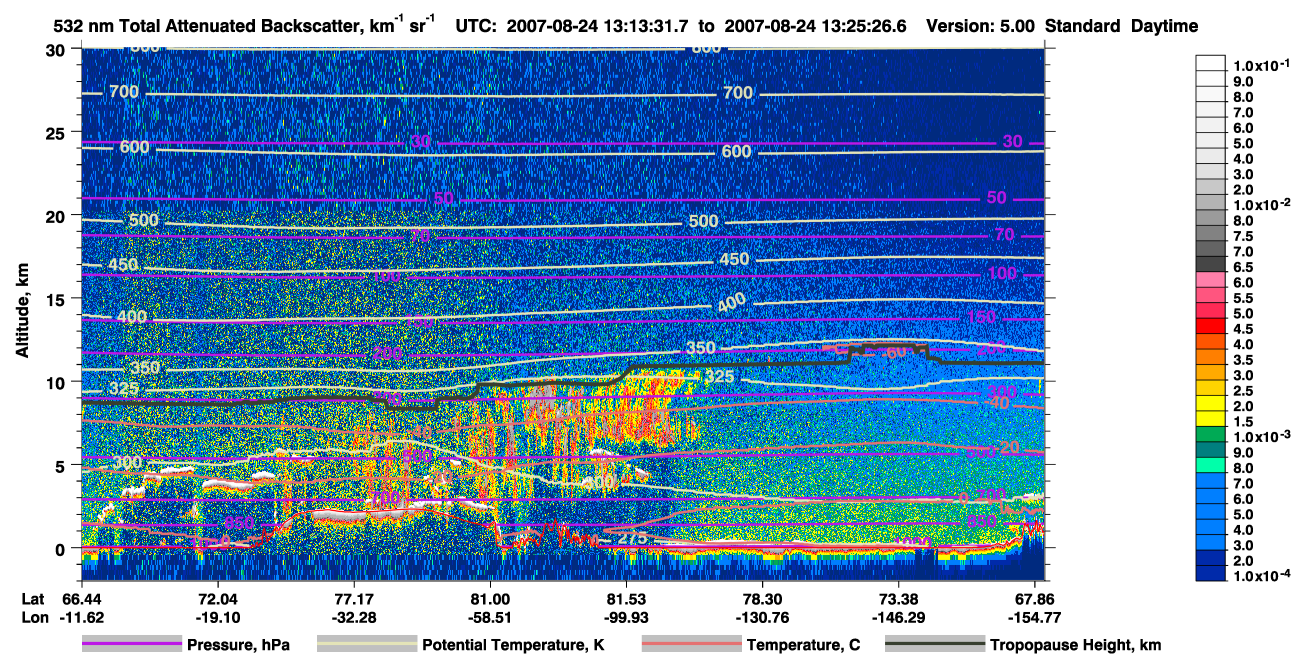Screen dimensions: 1300x667
Task: Click the altitude axis tick '15'
Action: coord(58,299)
